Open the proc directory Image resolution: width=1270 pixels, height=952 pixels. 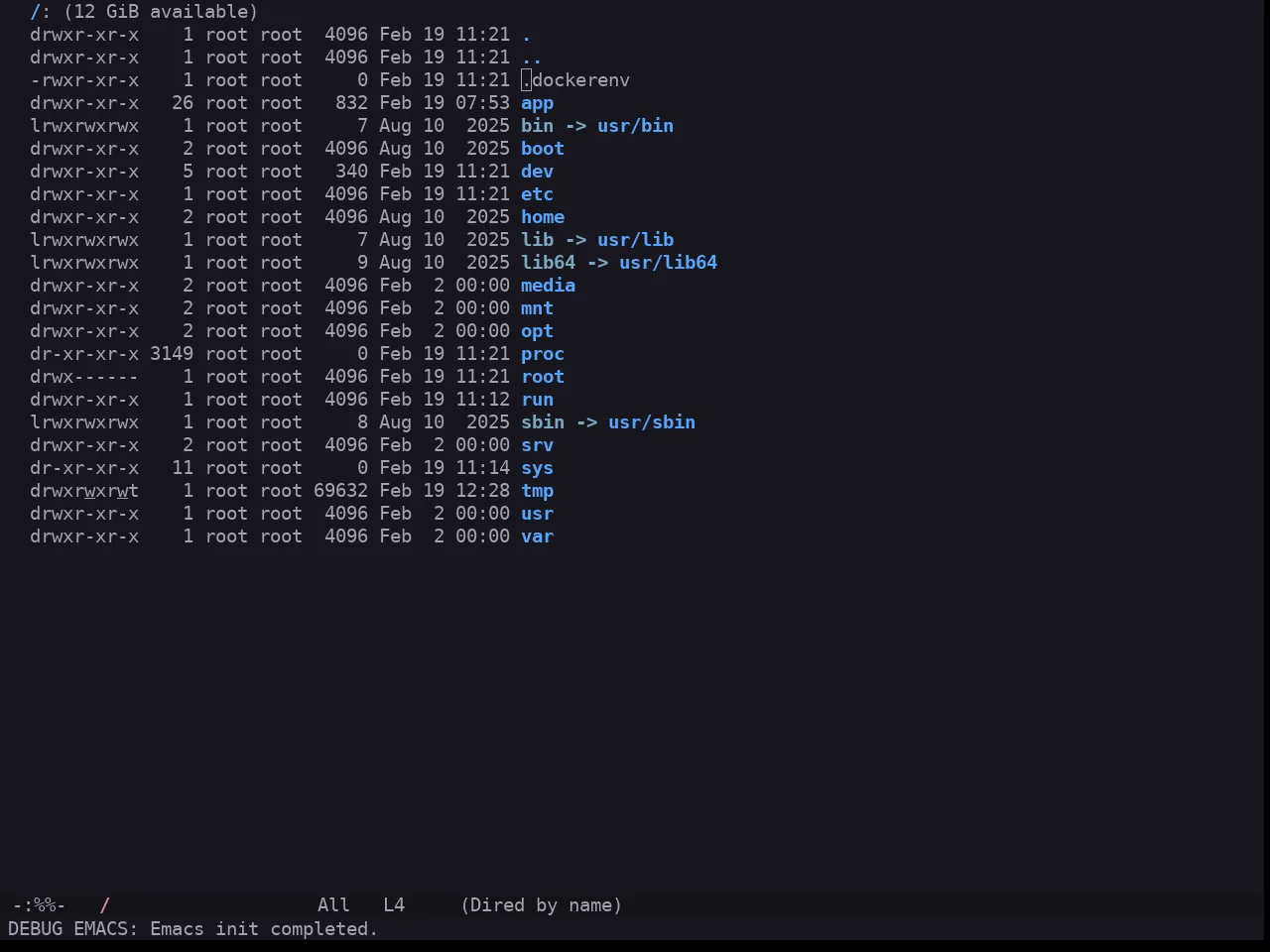543,354
